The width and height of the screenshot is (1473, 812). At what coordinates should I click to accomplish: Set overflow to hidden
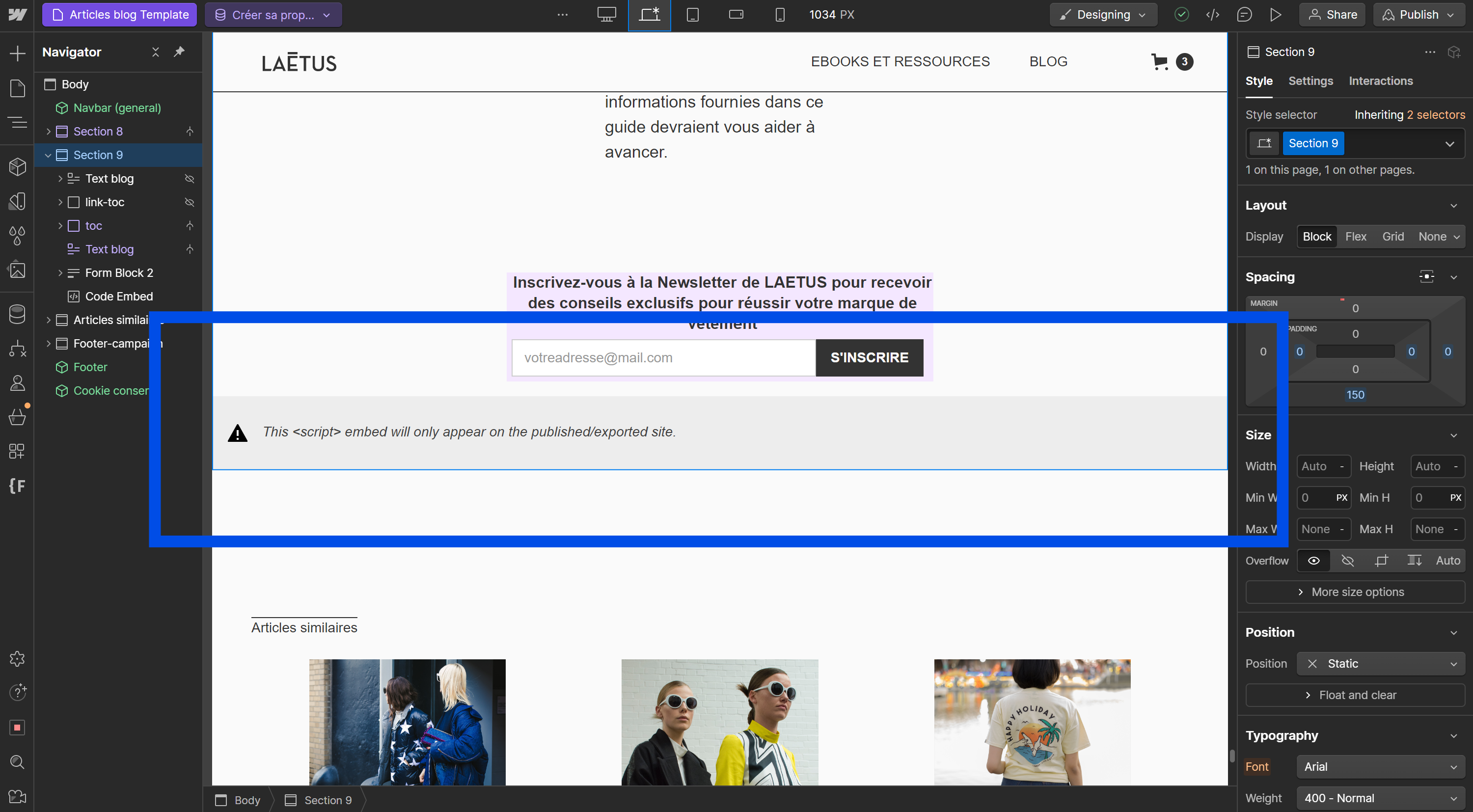(x=1347, y=560)
